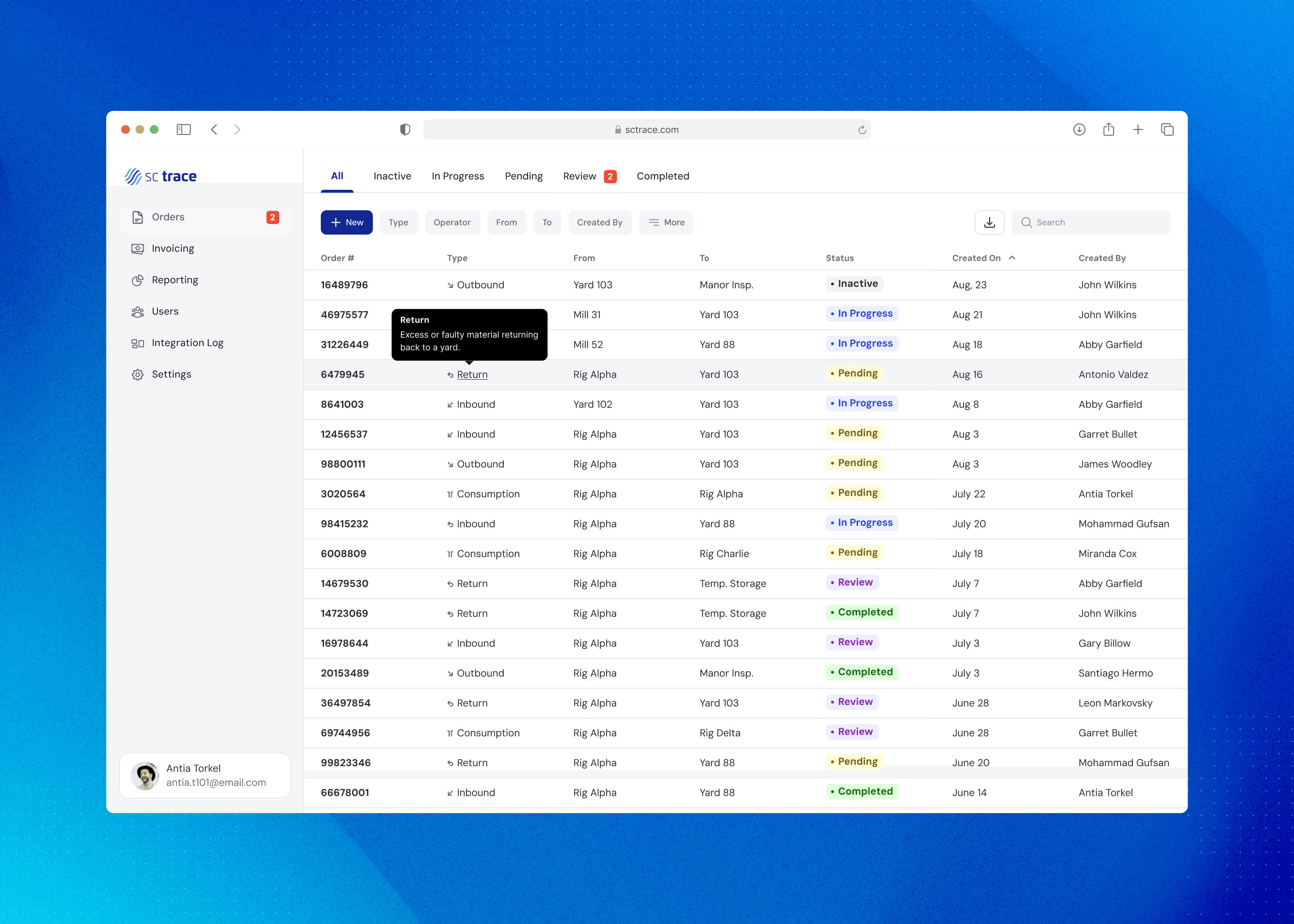Open the Reporting section

click(x=175, y=280)
